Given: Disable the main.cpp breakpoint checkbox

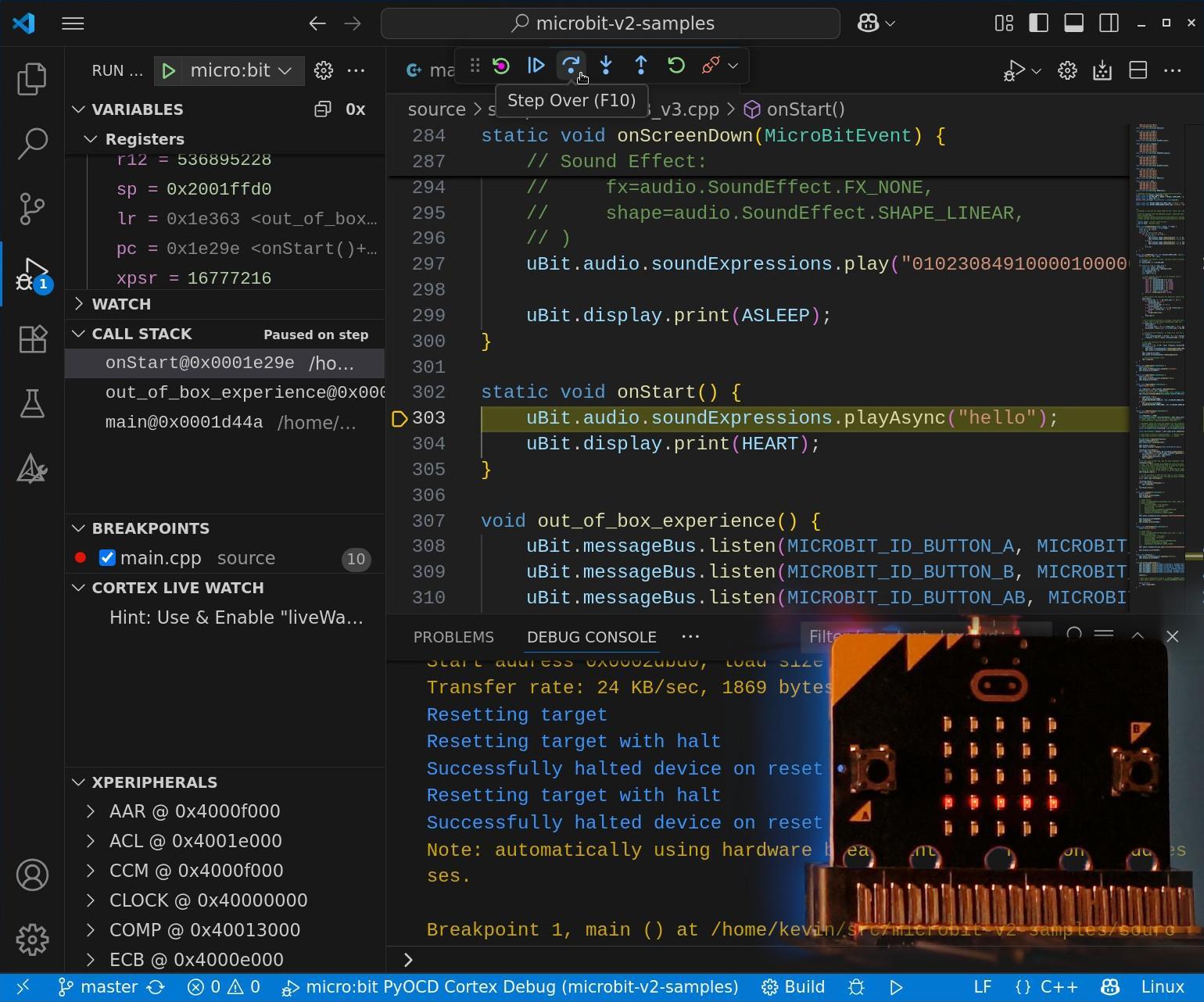Looking at the screenshot, I should pos(107,557).
